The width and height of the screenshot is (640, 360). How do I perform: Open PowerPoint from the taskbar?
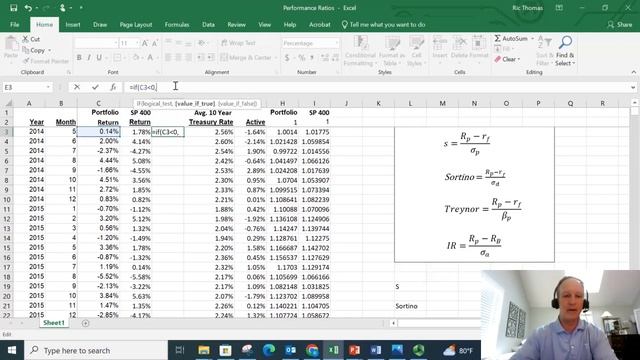coord(355,350)
